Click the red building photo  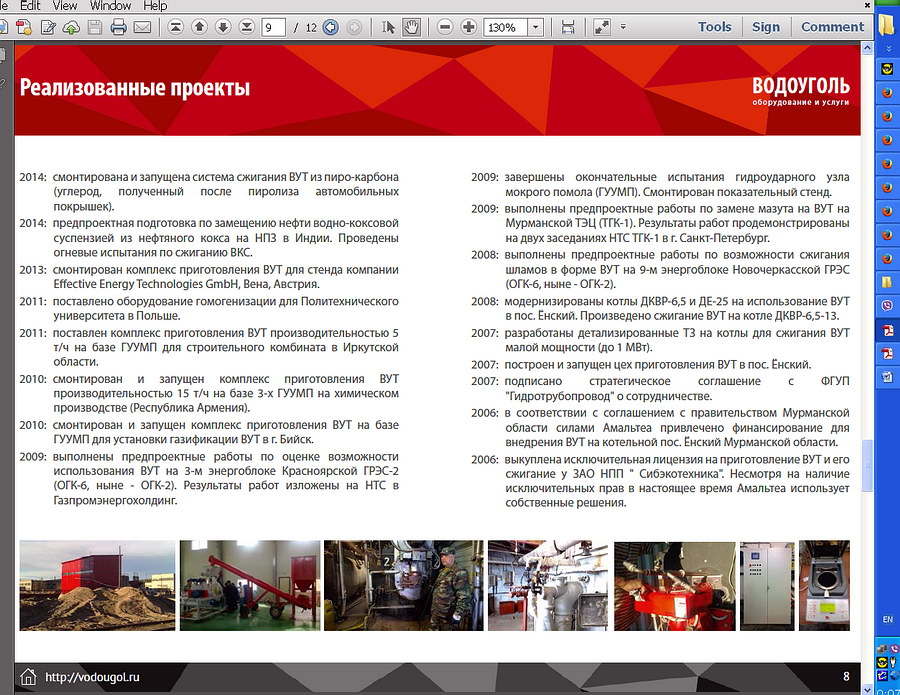click(x=97, y=585)
